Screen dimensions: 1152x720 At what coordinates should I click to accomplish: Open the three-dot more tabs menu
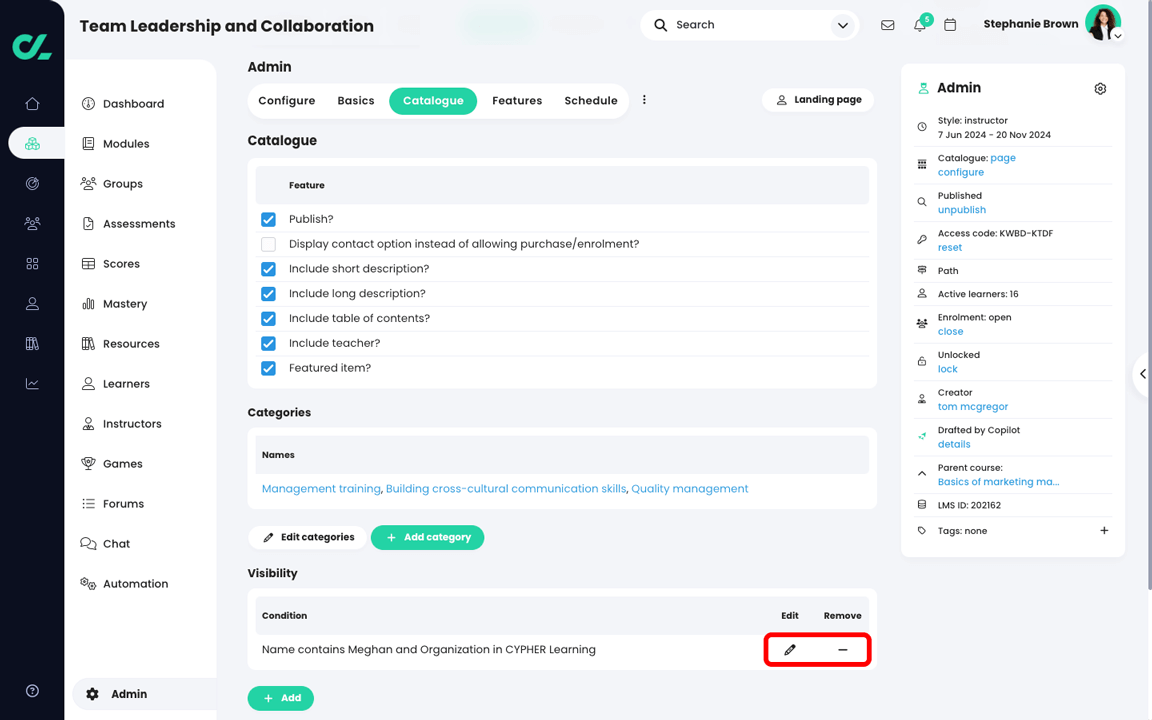click(x=644, y=100)
